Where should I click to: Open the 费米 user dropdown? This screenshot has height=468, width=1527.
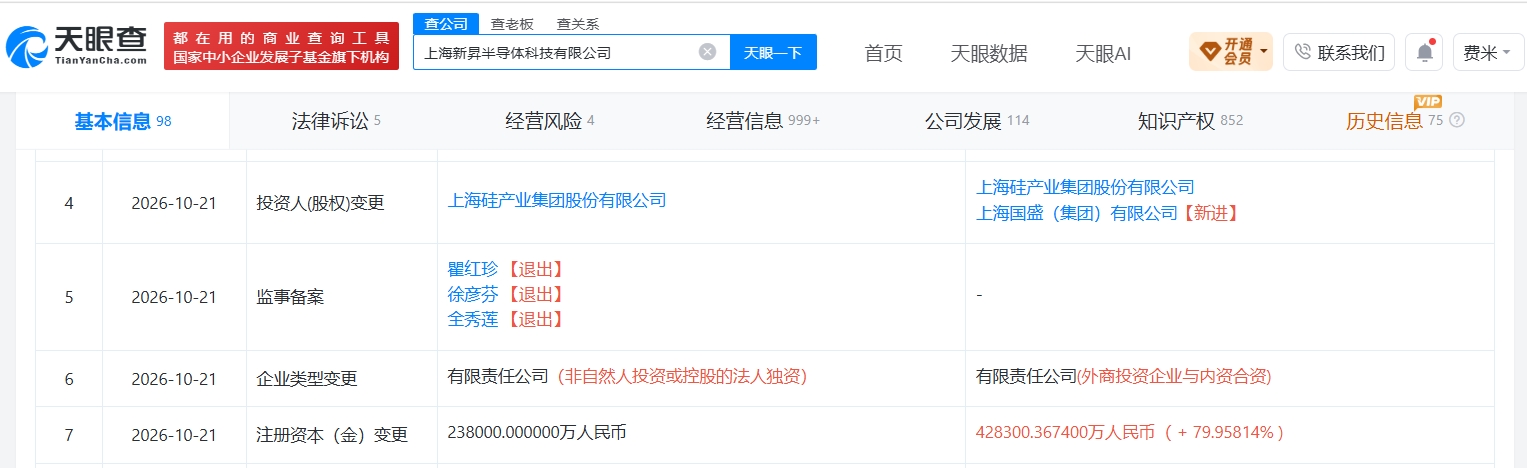(x=1489, y=52)
